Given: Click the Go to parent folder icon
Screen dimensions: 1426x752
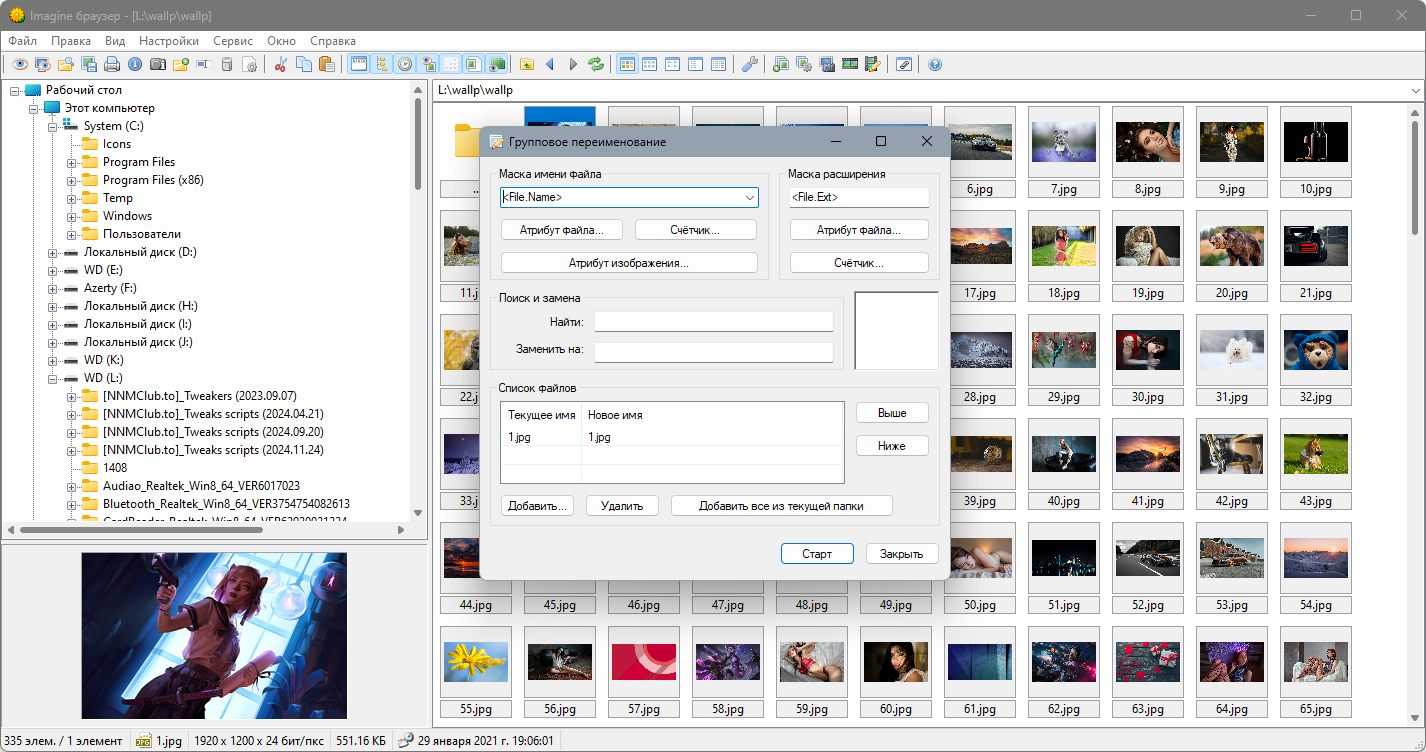Looking at the screenshot, I should click(527, 64).
